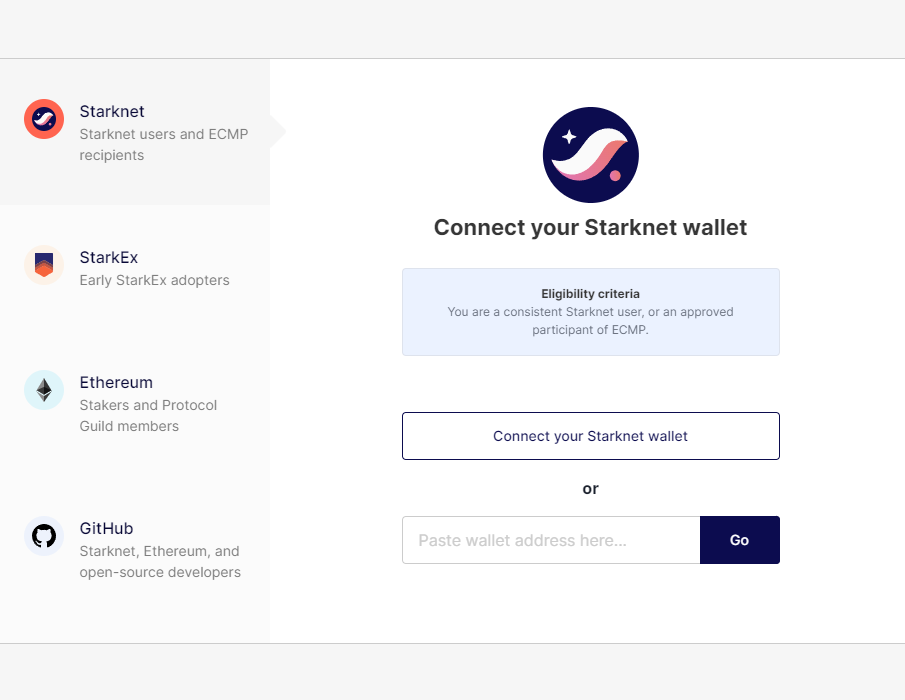Click the Starknet users and ECMP recipients description
This screenshot has height=700, width=905.
point(163,144)
